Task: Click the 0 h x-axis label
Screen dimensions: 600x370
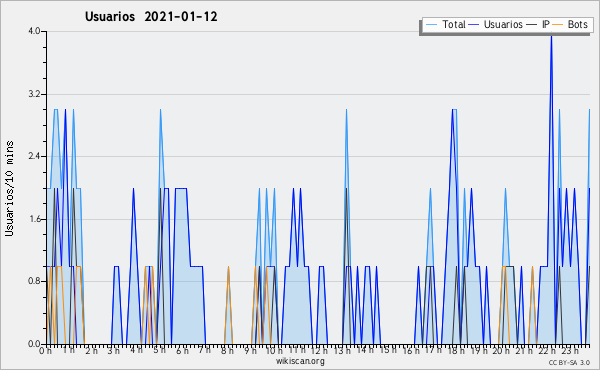Action: point(46,351)
